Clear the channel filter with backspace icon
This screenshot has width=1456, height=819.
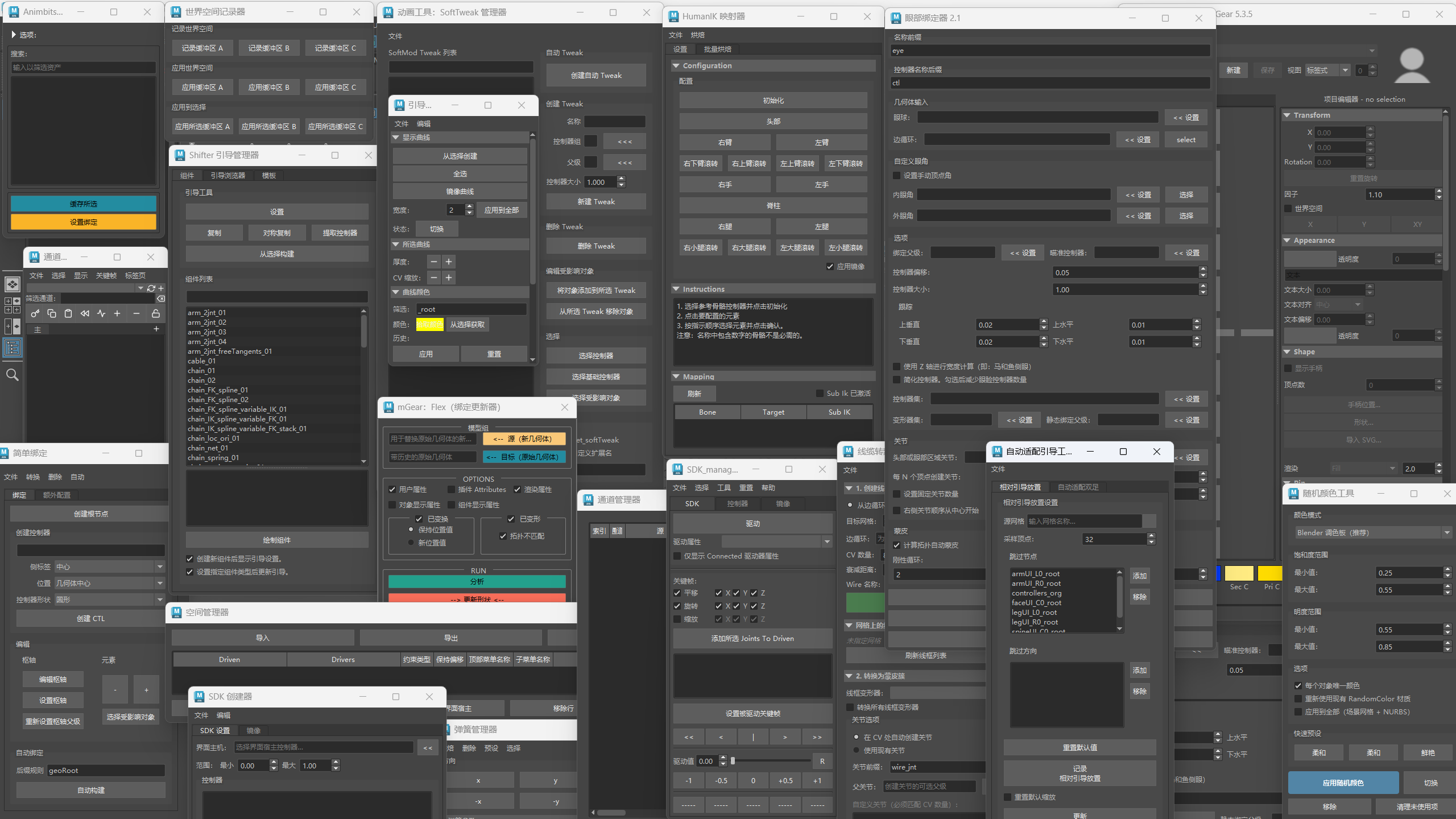161,298
